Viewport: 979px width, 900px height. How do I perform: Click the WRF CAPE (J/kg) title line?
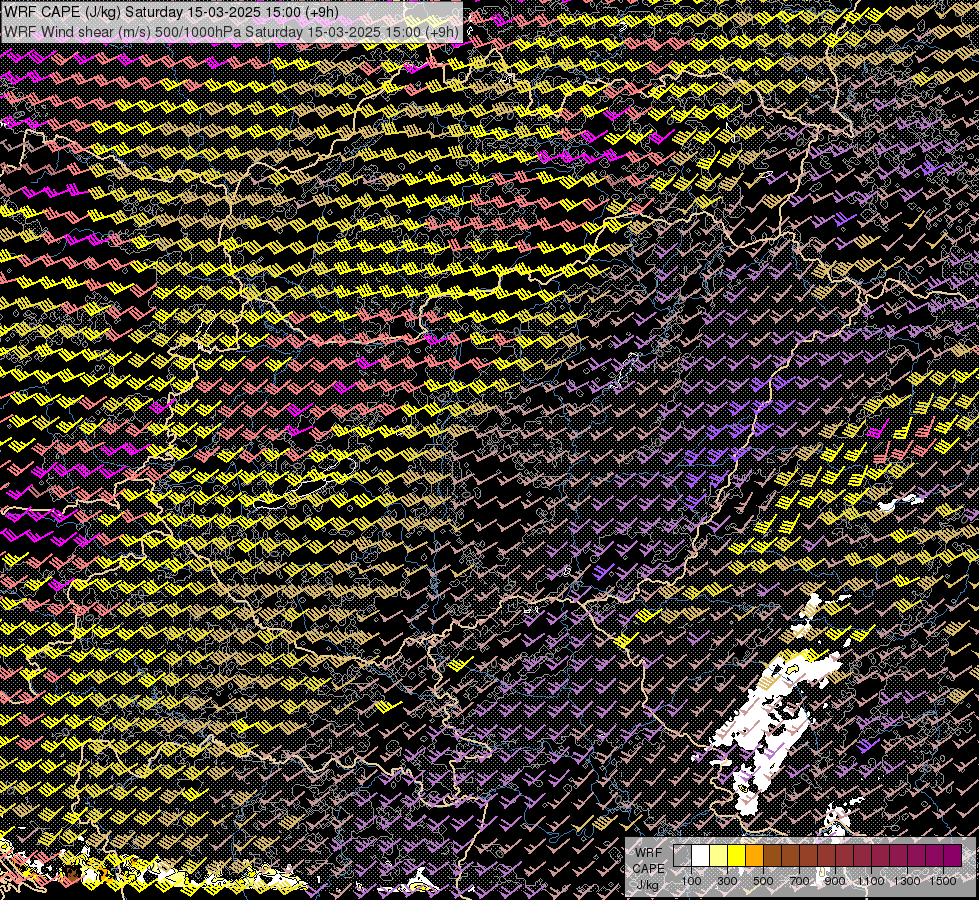tap(171, 12)
